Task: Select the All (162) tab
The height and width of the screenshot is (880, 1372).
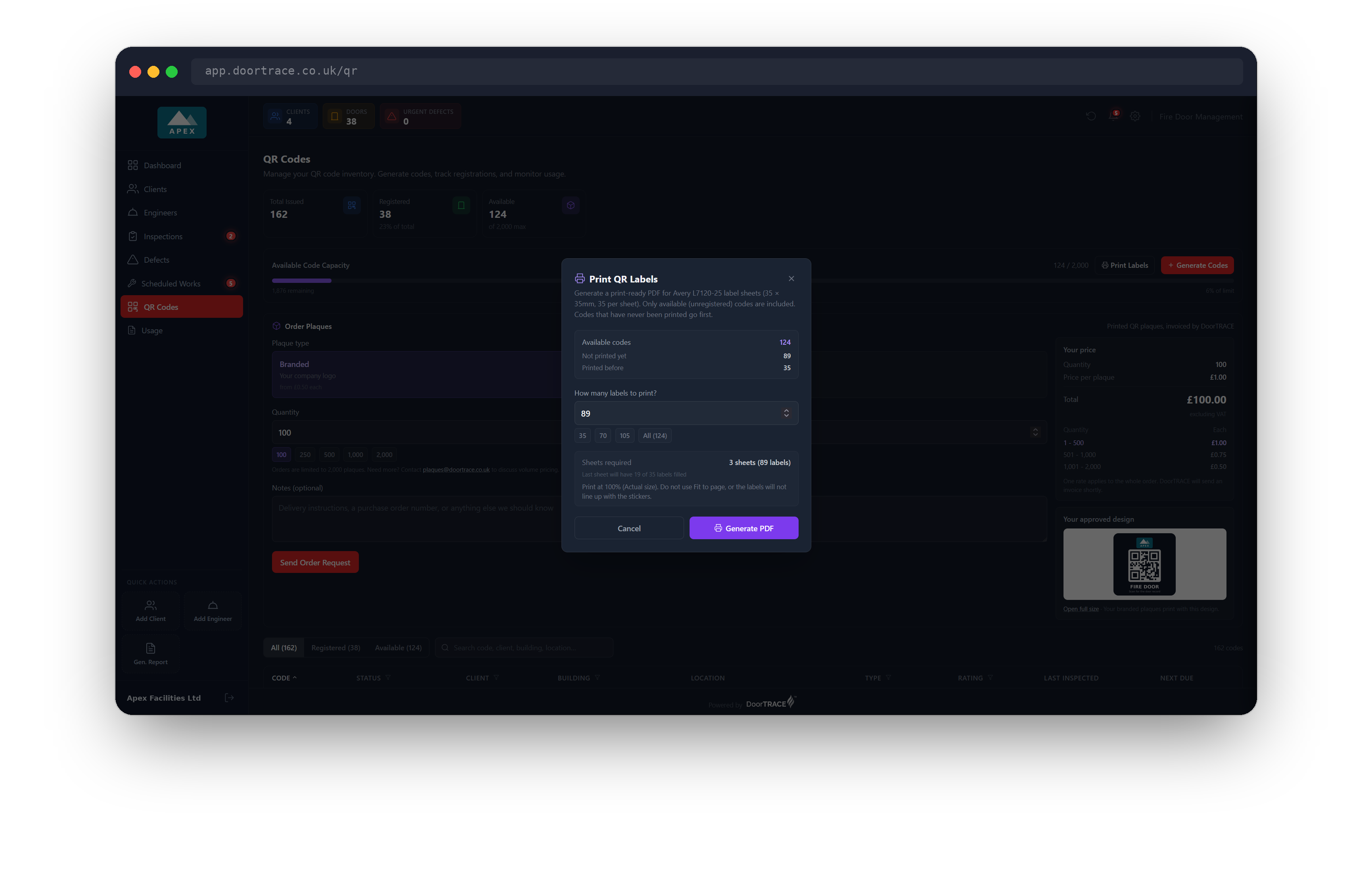Action: click(x=284, y=648)
